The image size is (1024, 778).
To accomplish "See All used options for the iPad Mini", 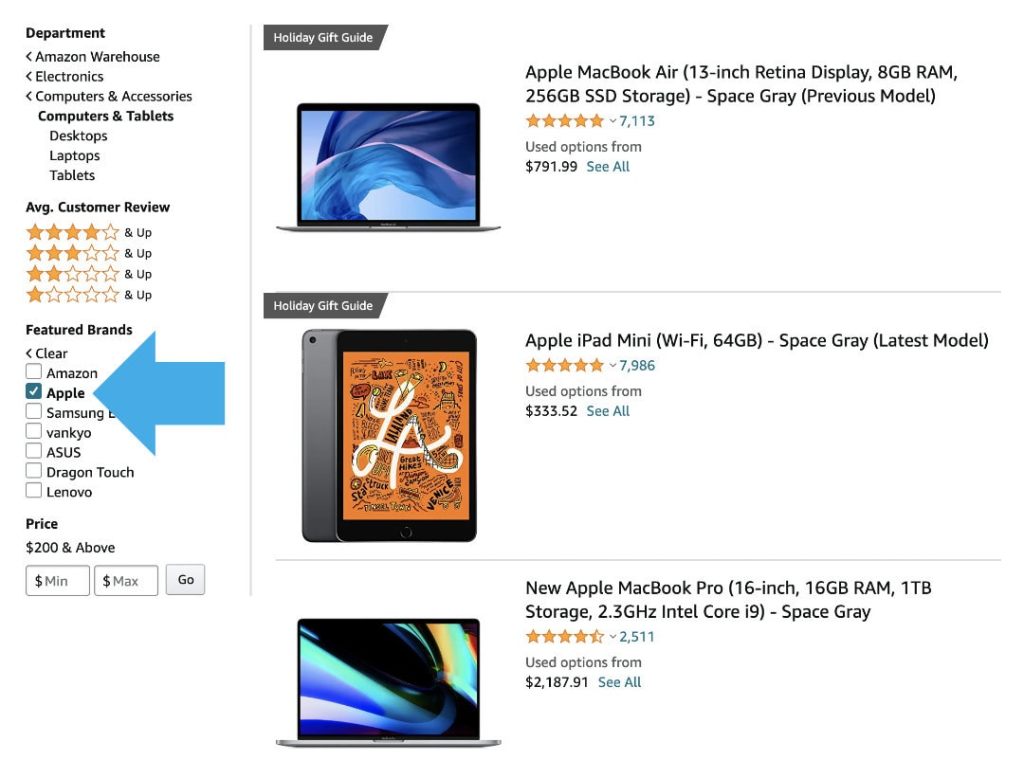I will pos(608,410).
